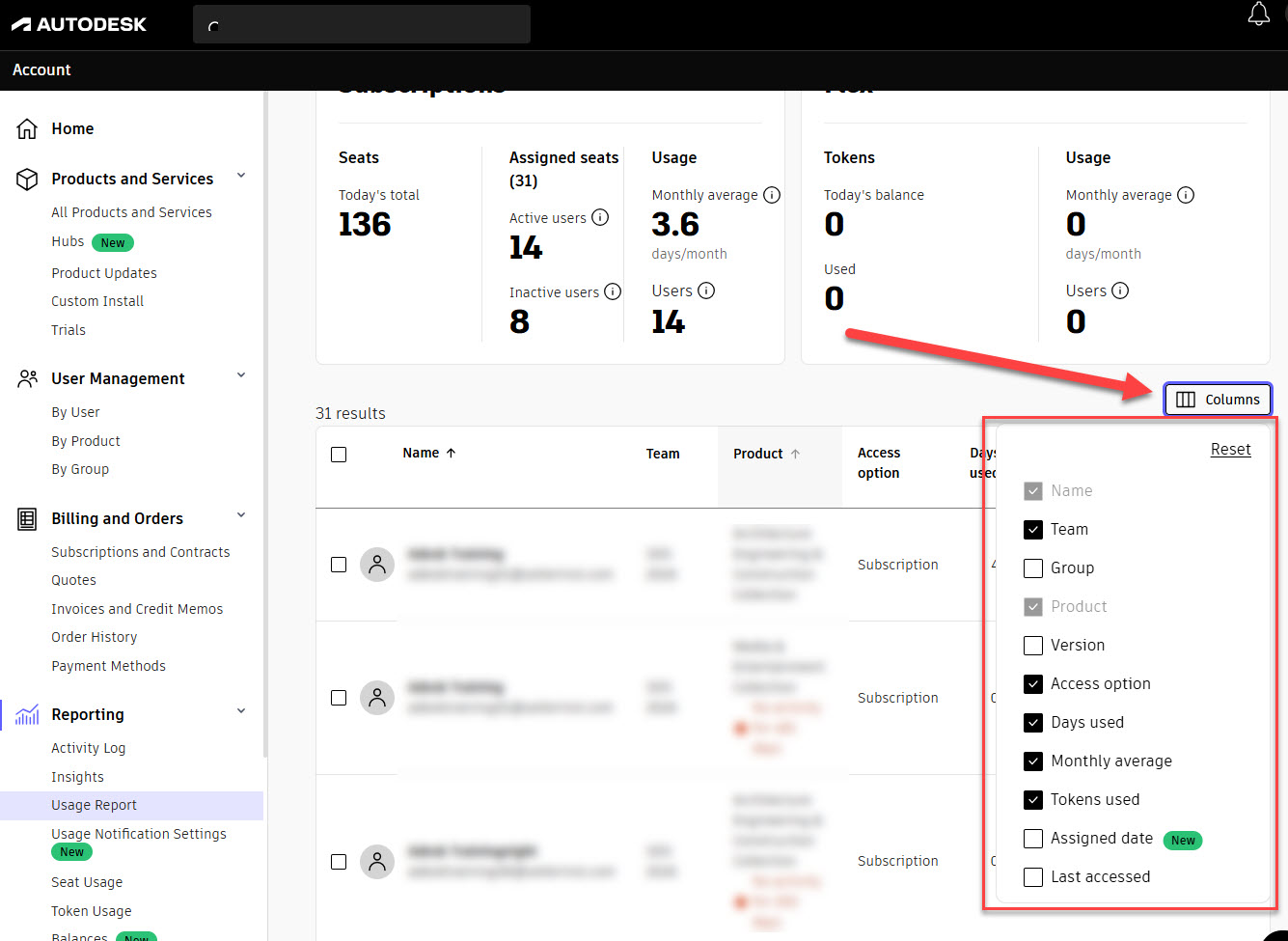
Task: Toggle the select-all rows checkbox
Action: coord(339,455)
